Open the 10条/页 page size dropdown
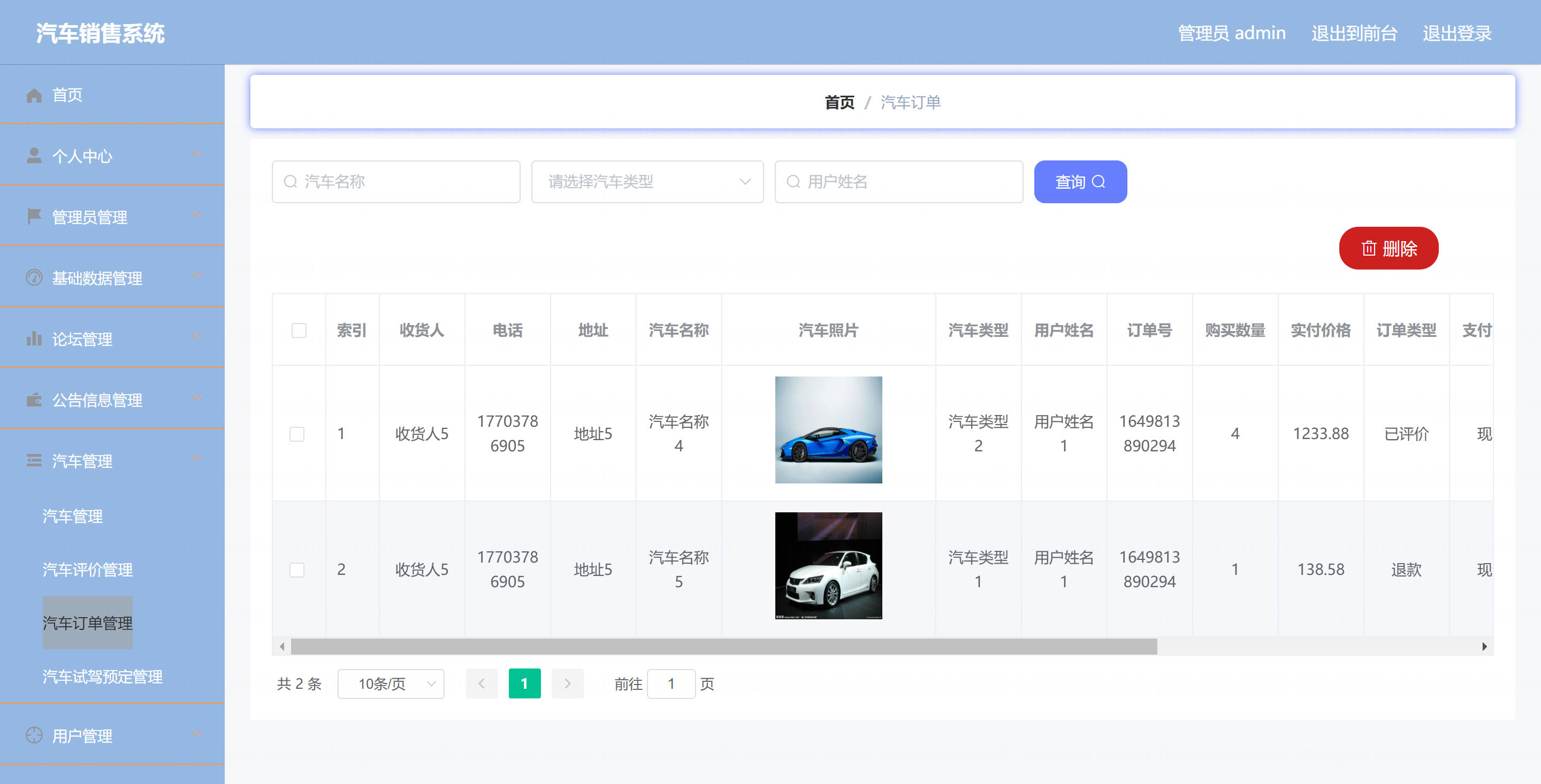The image size is (1541, 784). [x=391, y=683]
